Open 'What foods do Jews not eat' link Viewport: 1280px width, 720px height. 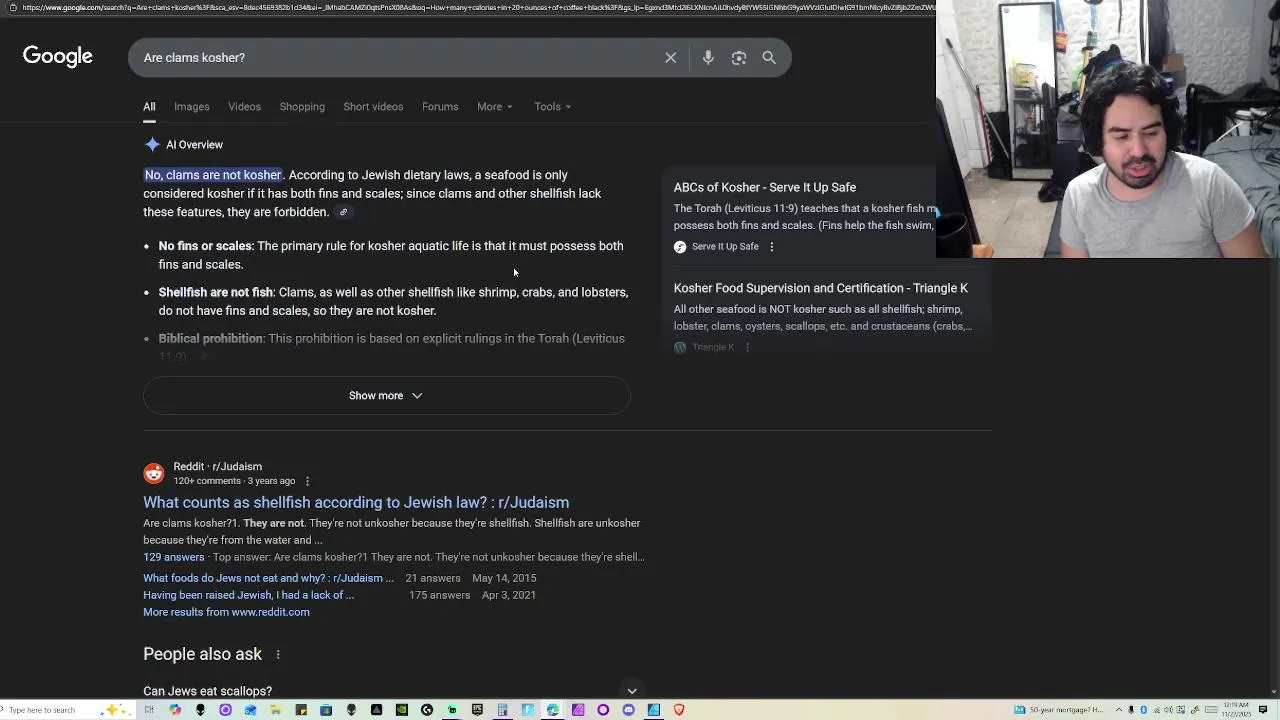coord(268,578)
